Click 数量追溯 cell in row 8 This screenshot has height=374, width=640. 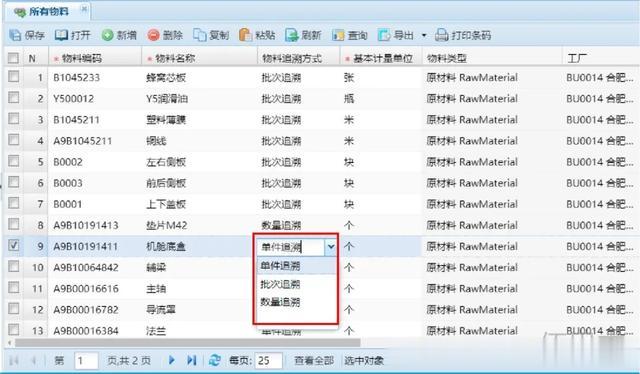pyautogui.click(x=298, y=225)
